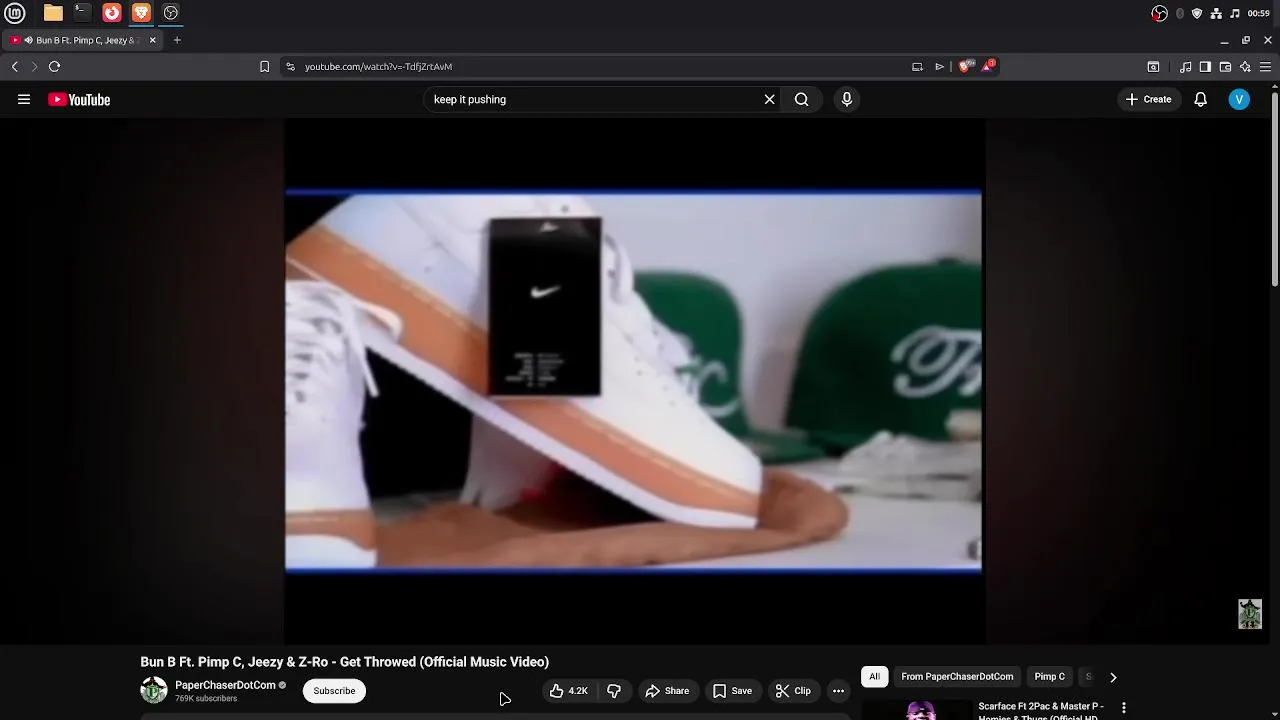Switch to Brave browser in taskbar
Viewport: 1280px width, 720px height.
[141, 13]
